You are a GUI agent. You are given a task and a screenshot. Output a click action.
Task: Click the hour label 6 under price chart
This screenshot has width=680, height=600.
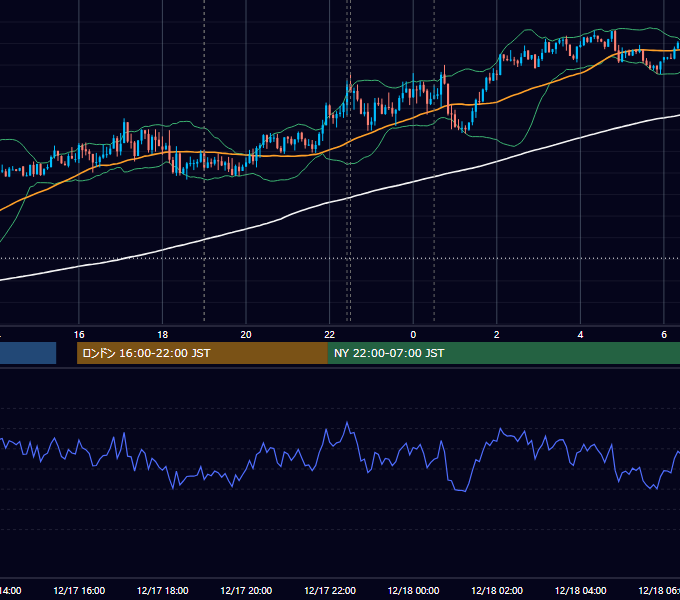click(664, 335)
